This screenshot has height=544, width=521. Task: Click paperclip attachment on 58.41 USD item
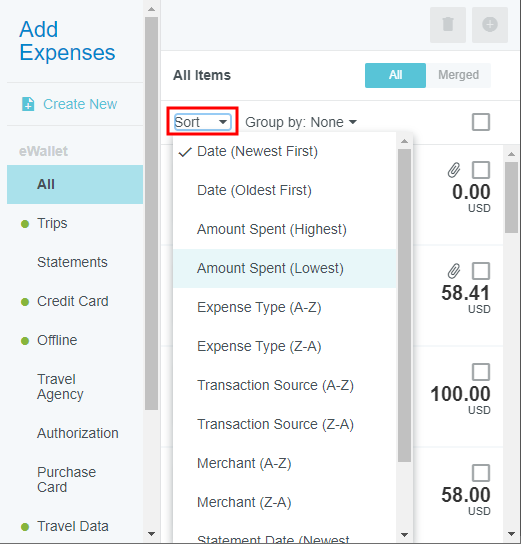(454, 271)
